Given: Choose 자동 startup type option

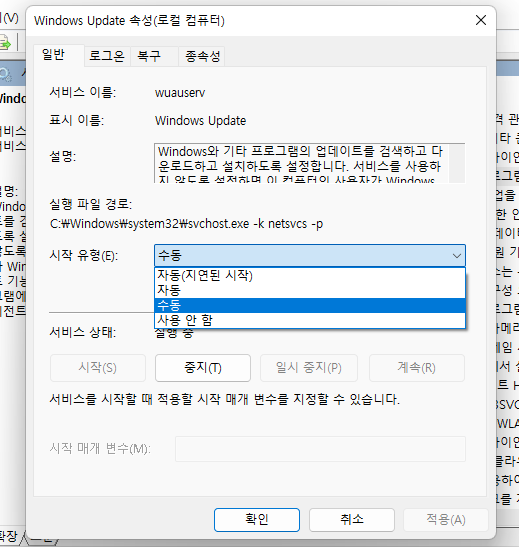Looking at the screenshot, I should tap(310, 290).
